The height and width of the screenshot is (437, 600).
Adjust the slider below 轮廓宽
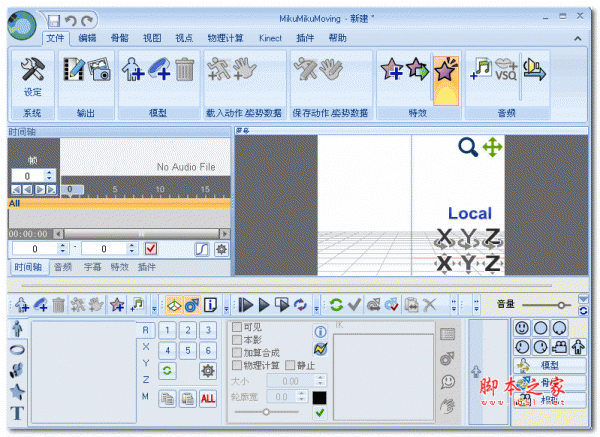(x=266, y=412)
